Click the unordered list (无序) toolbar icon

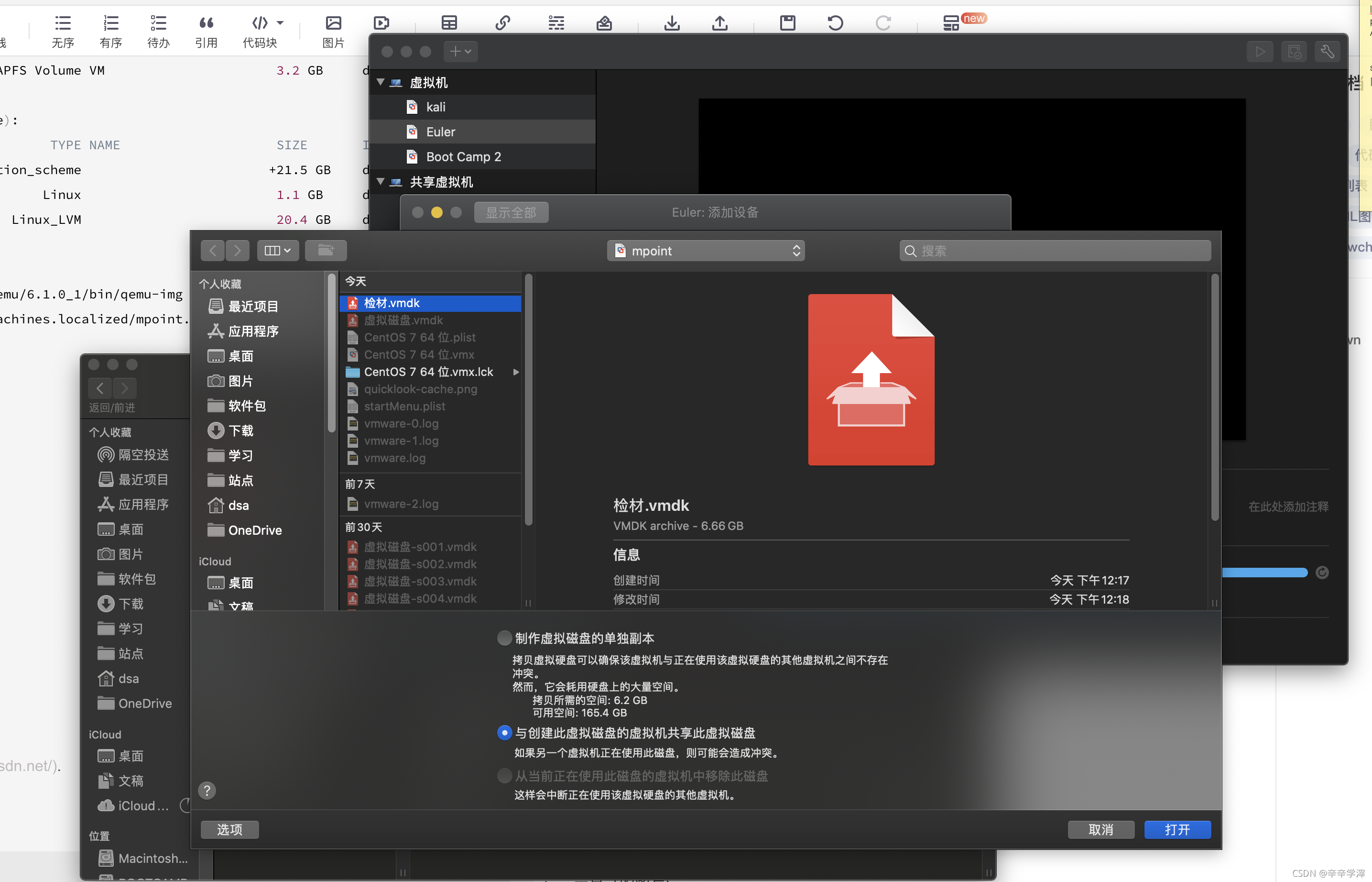click(63, 23)
